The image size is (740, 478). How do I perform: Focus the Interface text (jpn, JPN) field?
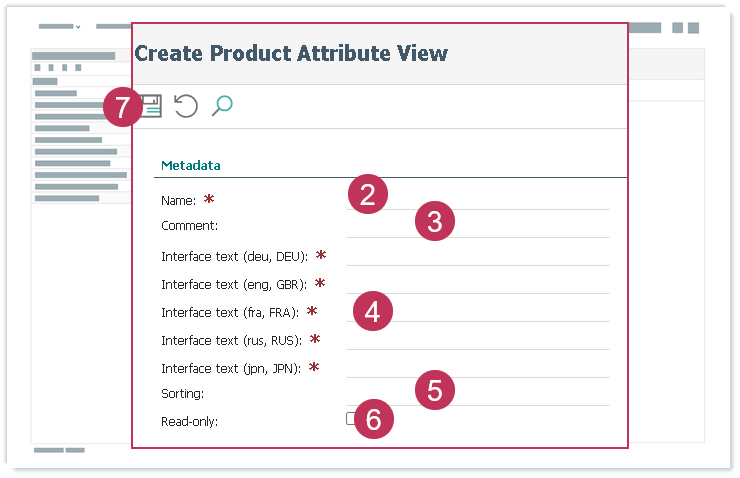point(478,368)
